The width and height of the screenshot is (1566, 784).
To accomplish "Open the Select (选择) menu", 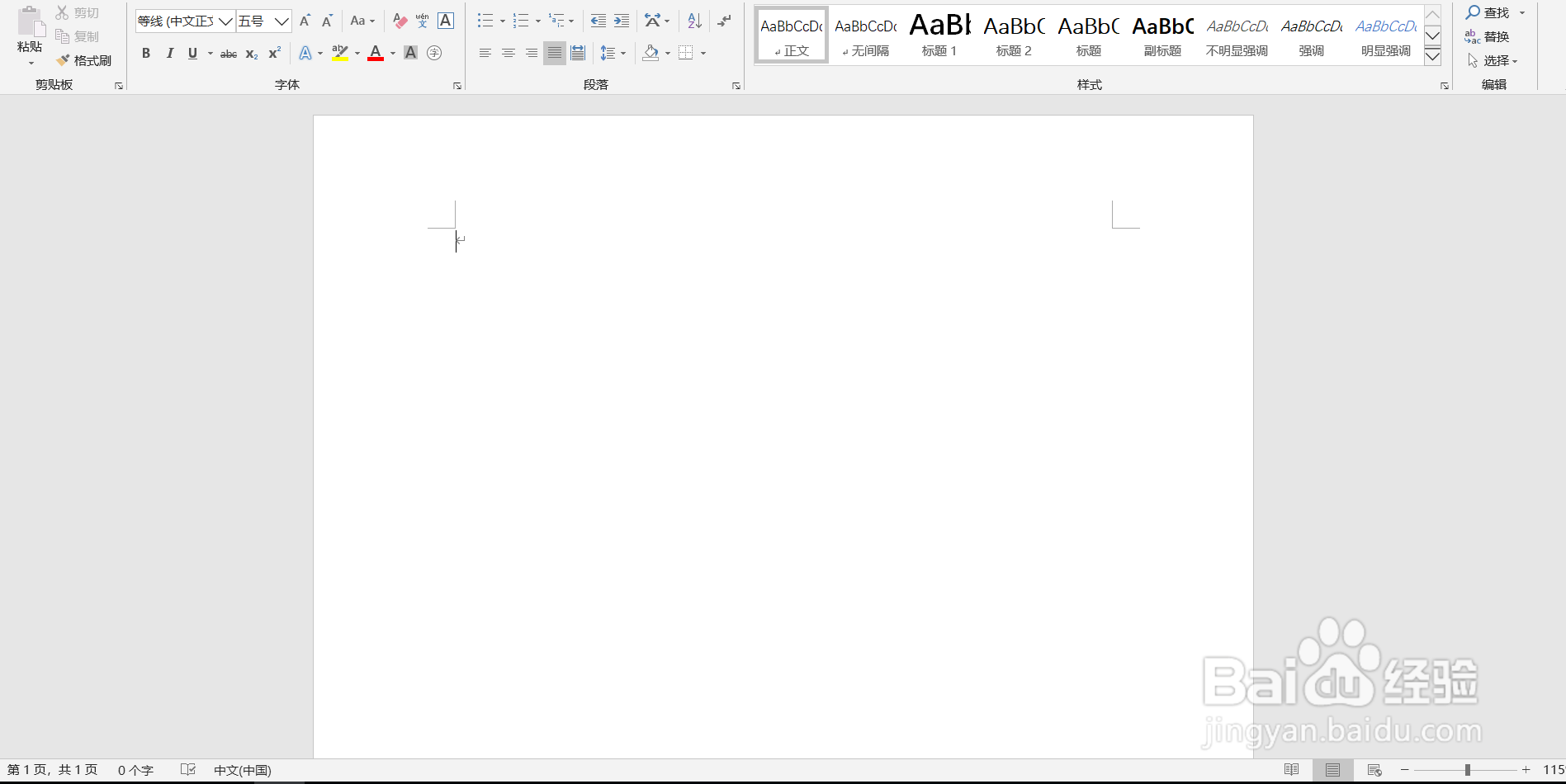I will pos(1493,60).
